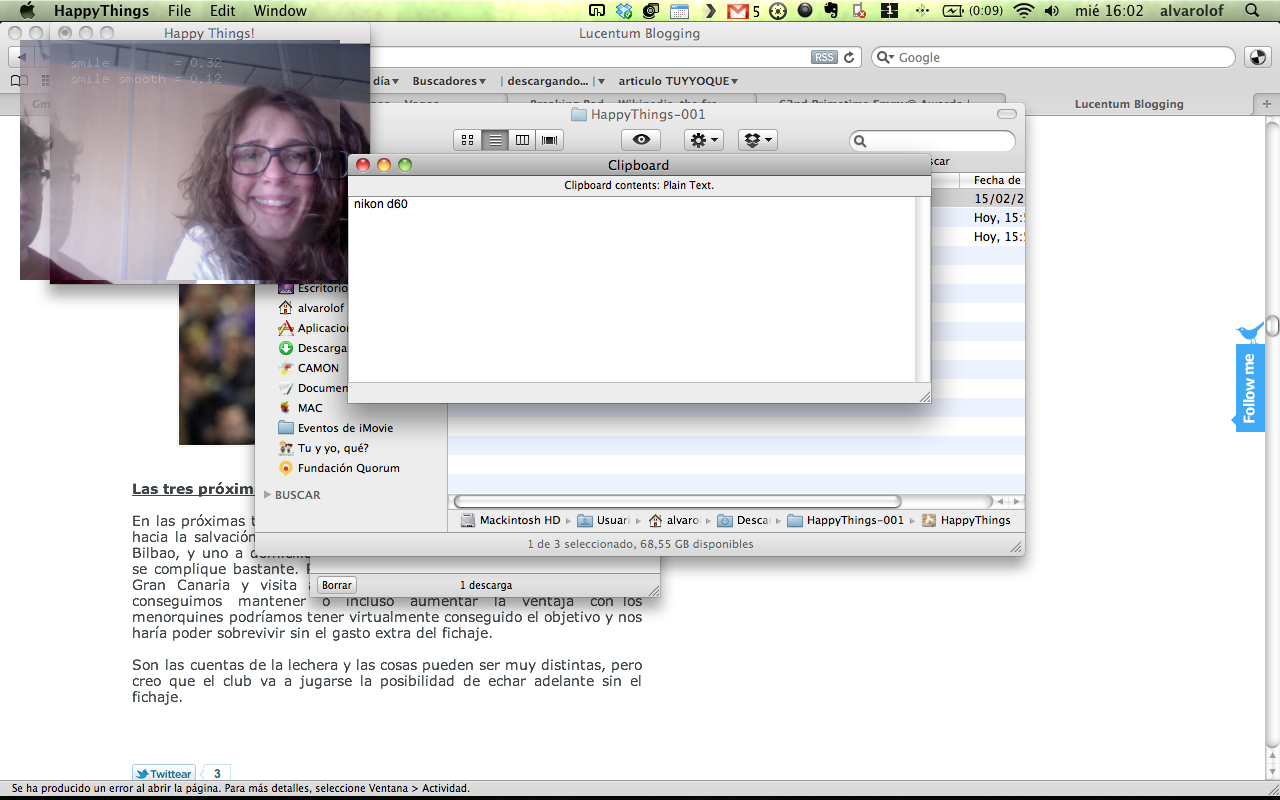Screen dimensions: 1280x800
Task: Click the Gmail icon in menu bar
Action: (738, 11)
